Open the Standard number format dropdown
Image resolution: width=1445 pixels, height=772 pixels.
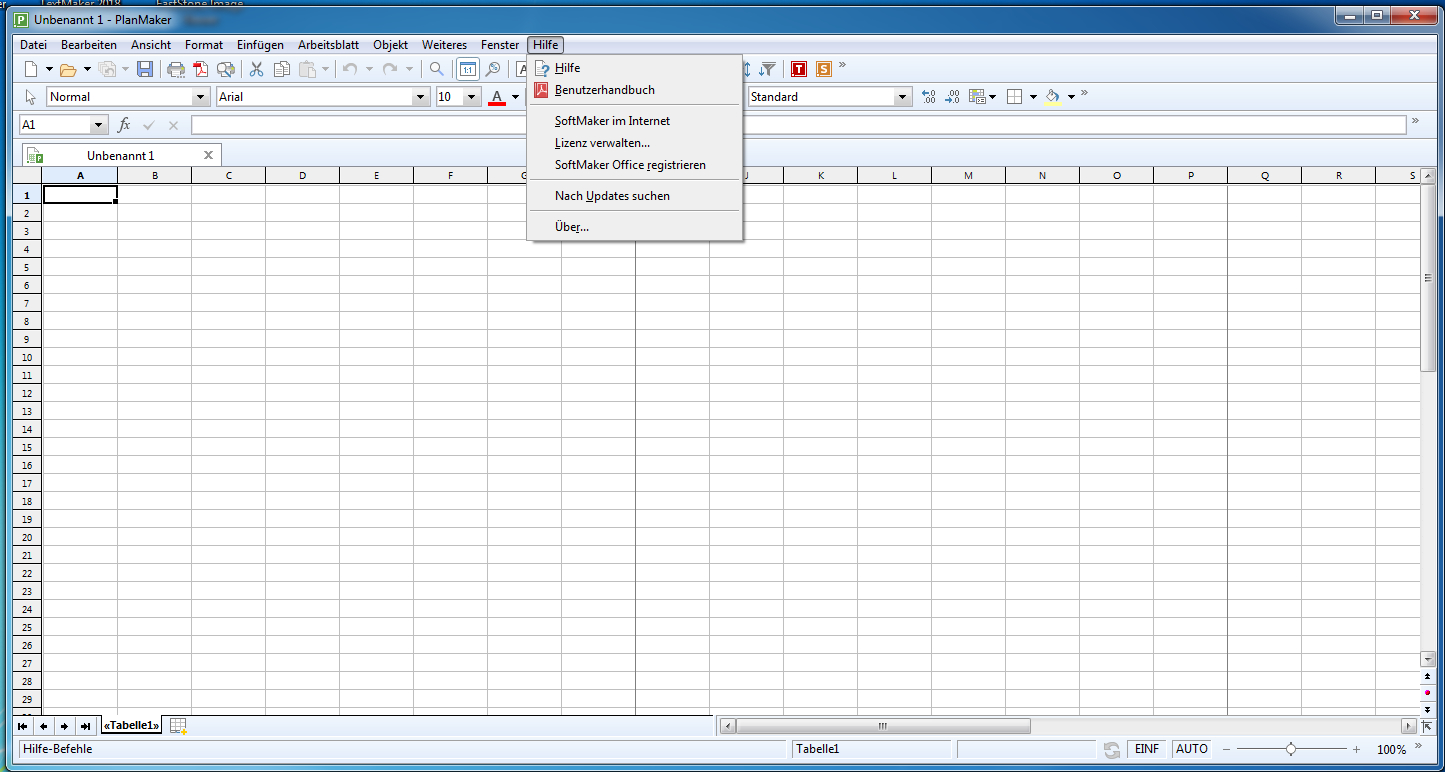[x=904, y=97]
